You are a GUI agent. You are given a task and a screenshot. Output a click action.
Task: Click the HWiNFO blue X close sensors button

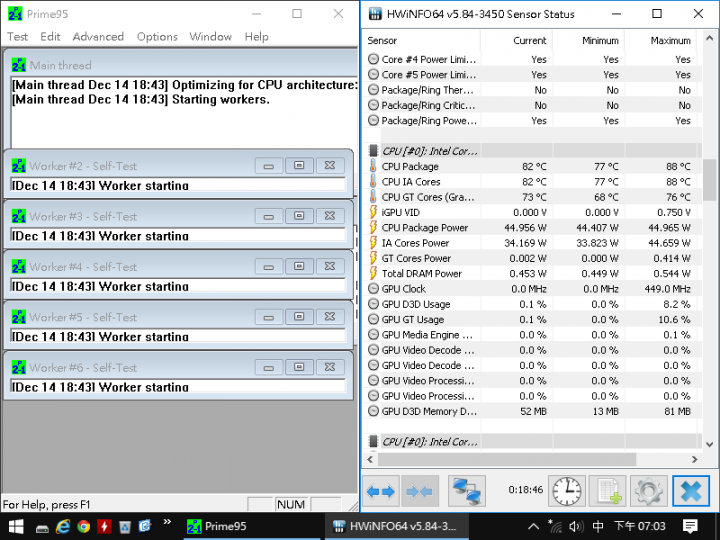[691, 491]
